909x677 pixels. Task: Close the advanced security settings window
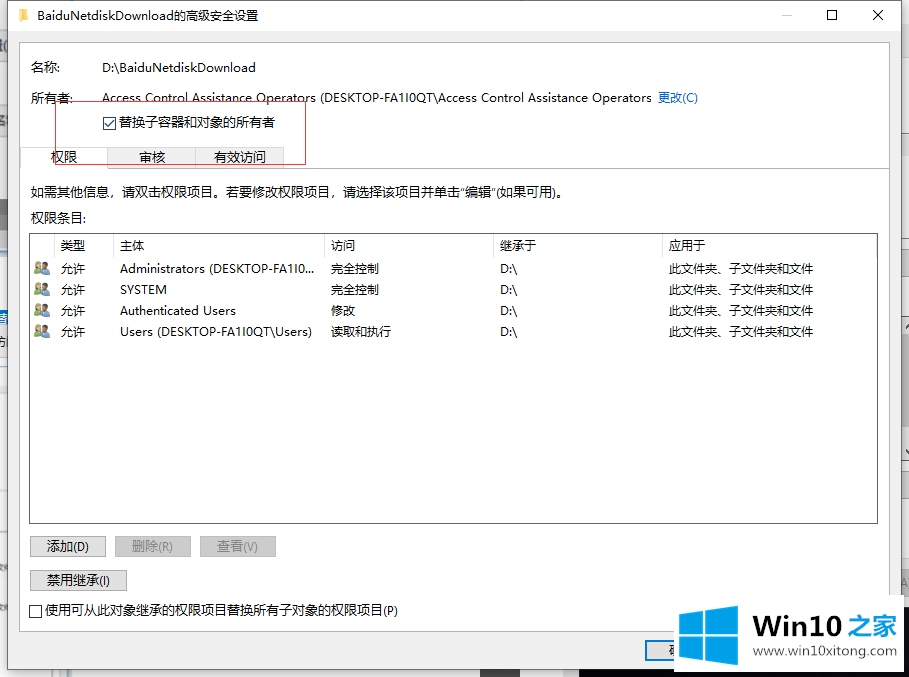click(x=878, y=15)
